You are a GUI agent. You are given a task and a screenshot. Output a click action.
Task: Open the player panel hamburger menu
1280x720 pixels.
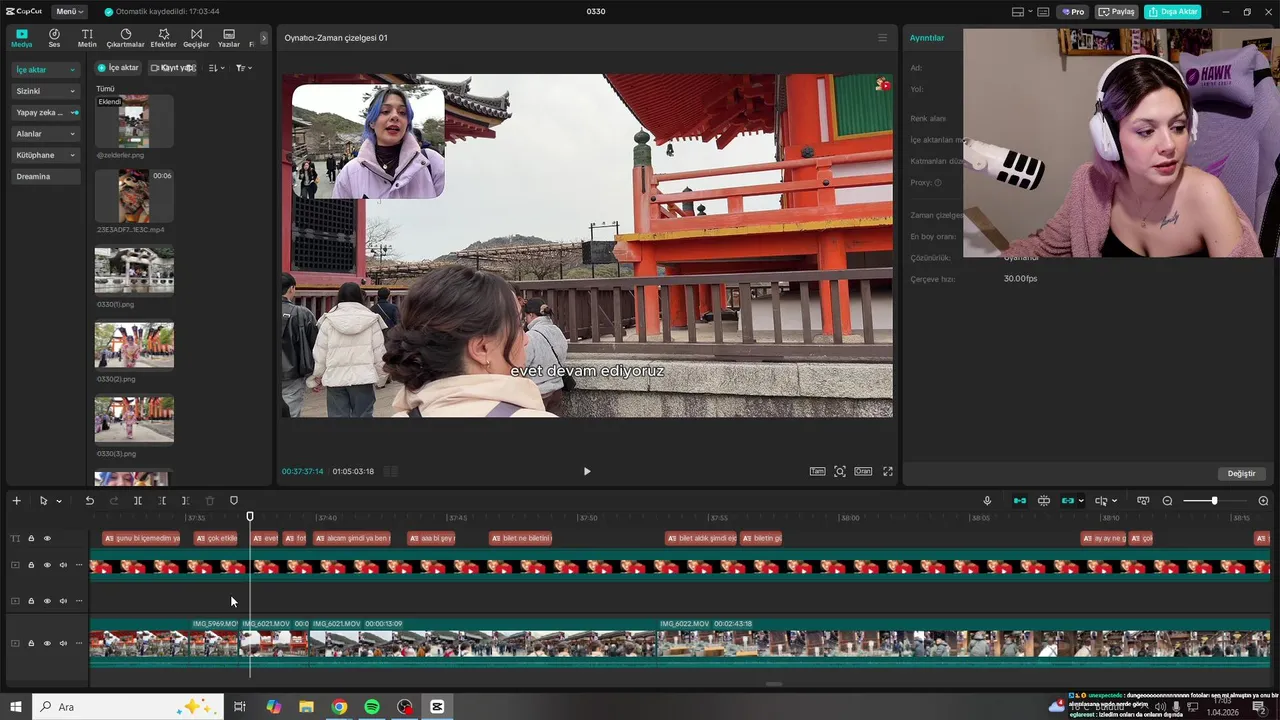(x=882, y=38)
